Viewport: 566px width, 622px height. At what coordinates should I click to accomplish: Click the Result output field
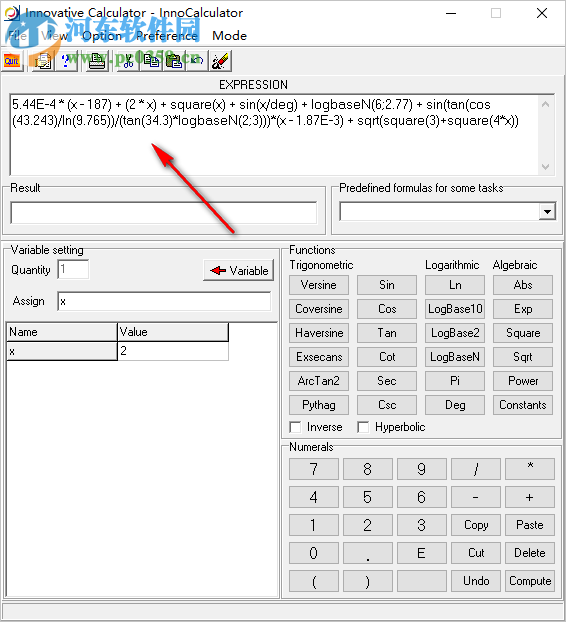[164, 213]
